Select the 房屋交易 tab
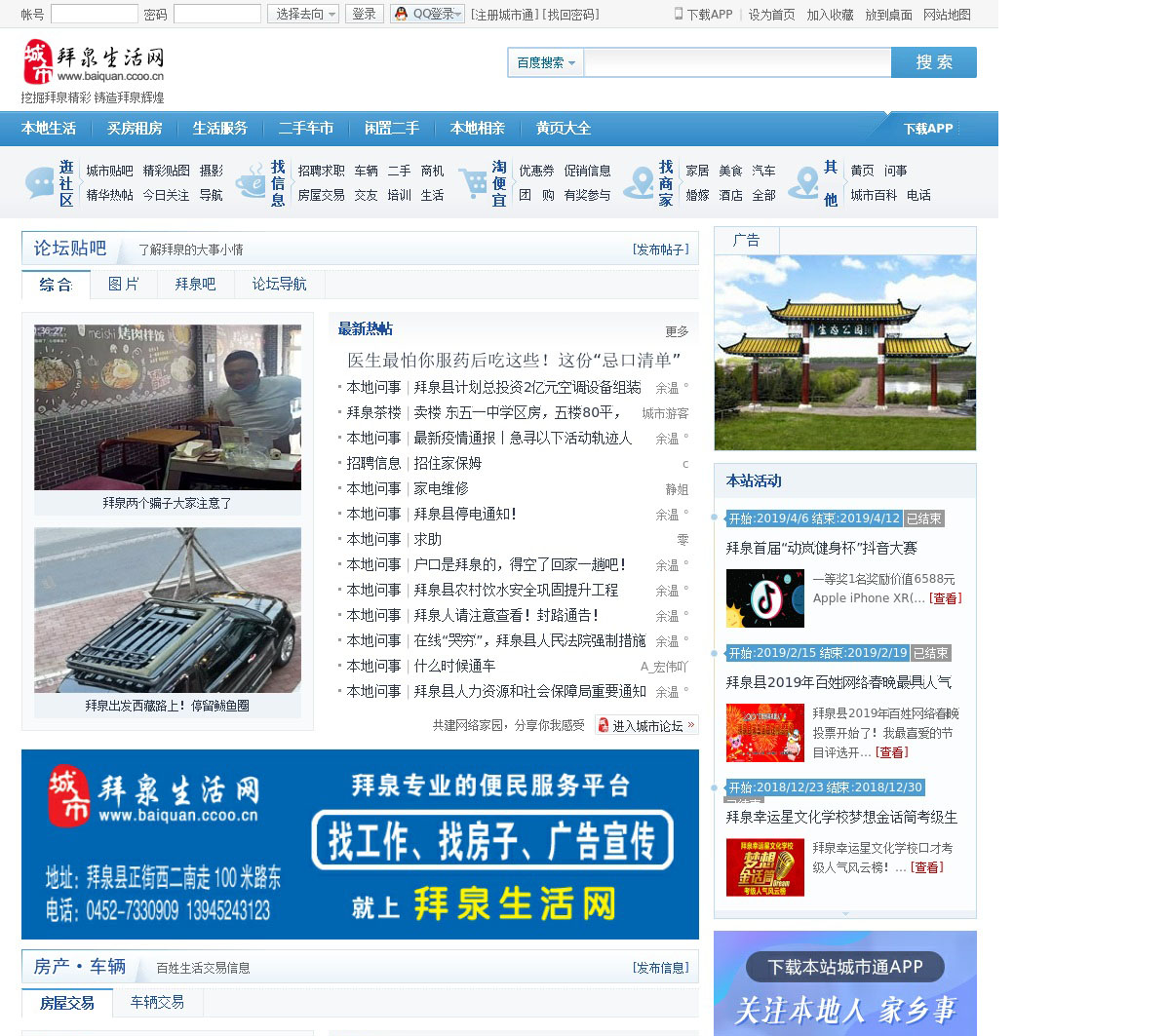The image size is (1170, 1036). 67,1003
